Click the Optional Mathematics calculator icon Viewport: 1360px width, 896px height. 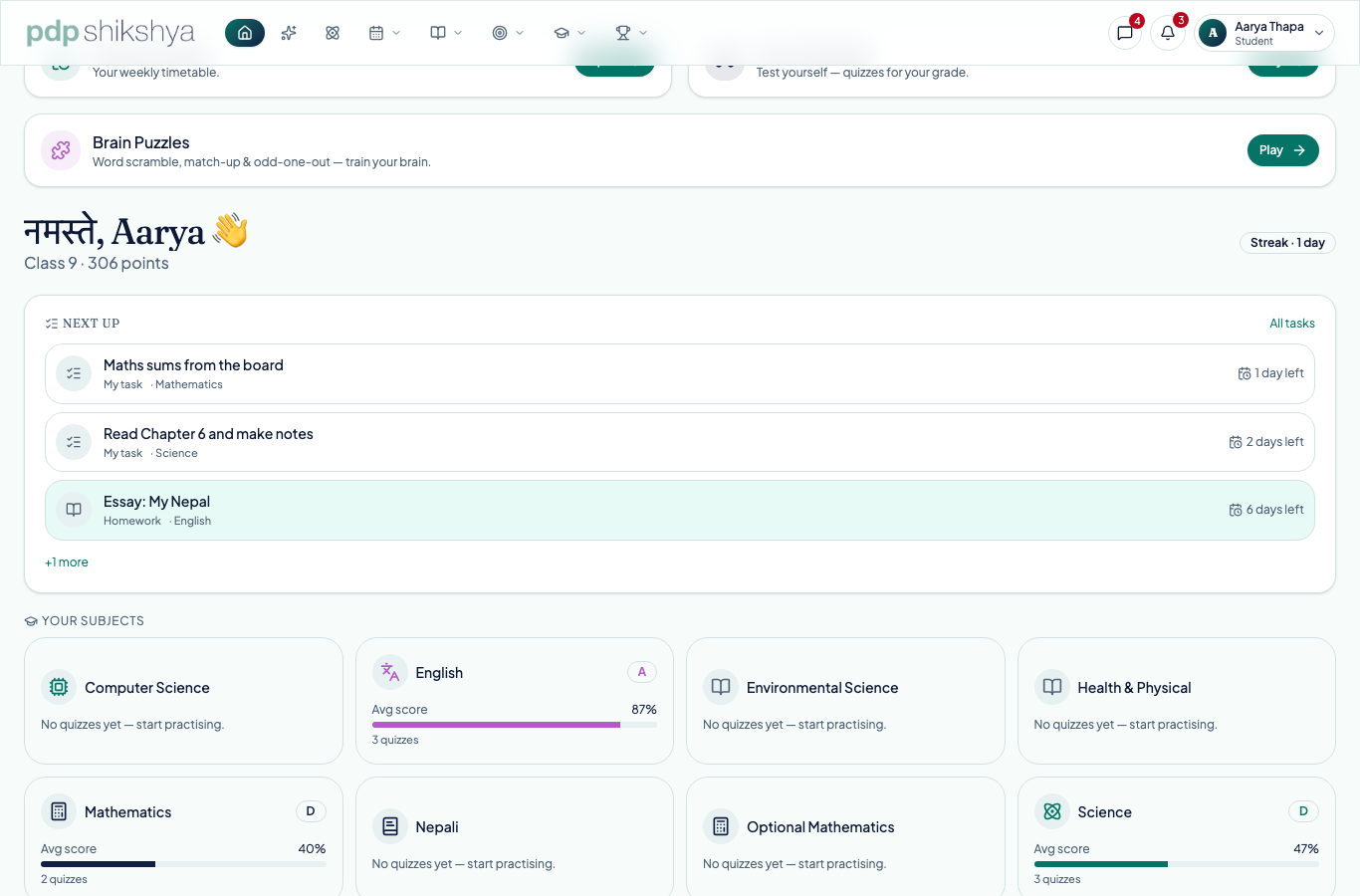[x=721, y=826]
